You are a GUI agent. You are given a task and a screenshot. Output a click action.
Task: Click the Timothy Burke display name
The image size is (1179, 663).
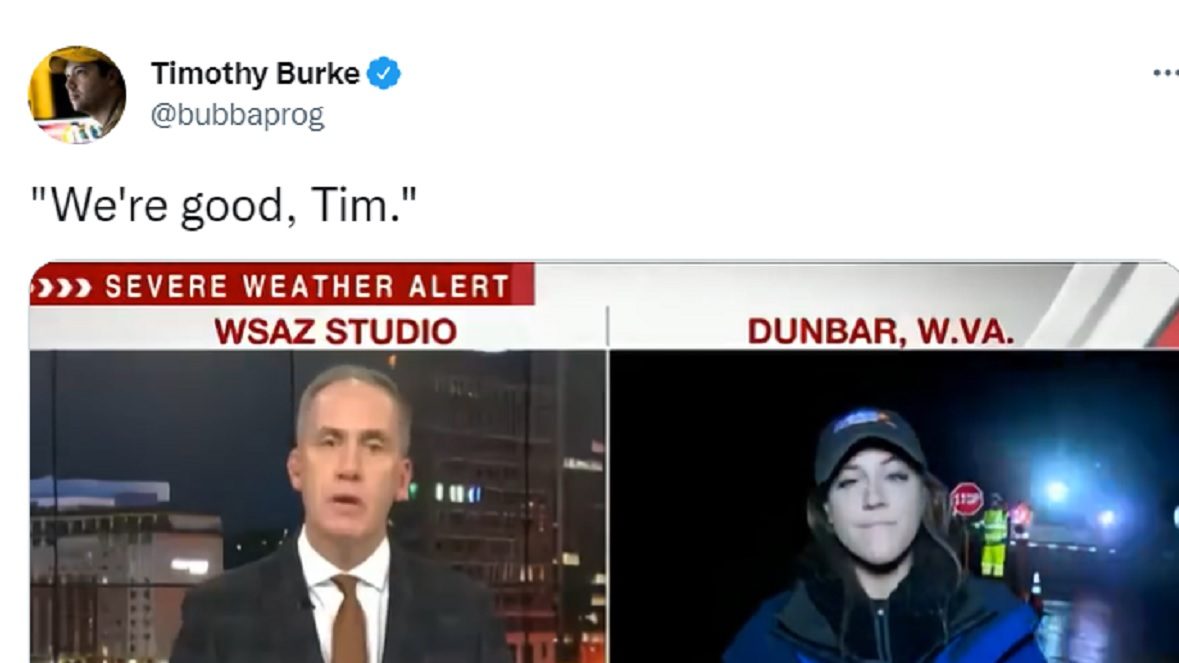256,74
